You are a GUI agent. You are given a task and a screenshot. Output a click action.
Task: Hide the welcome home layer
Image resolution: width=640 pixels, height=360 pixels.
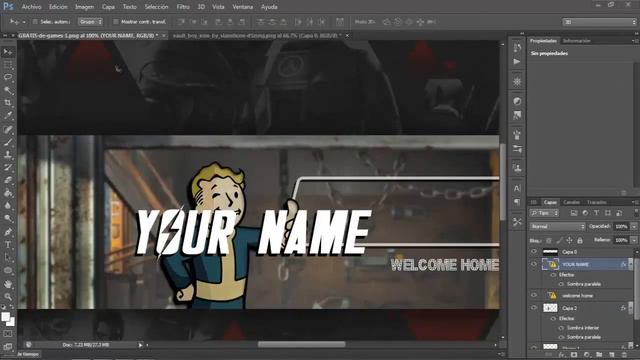click(534, 295)
